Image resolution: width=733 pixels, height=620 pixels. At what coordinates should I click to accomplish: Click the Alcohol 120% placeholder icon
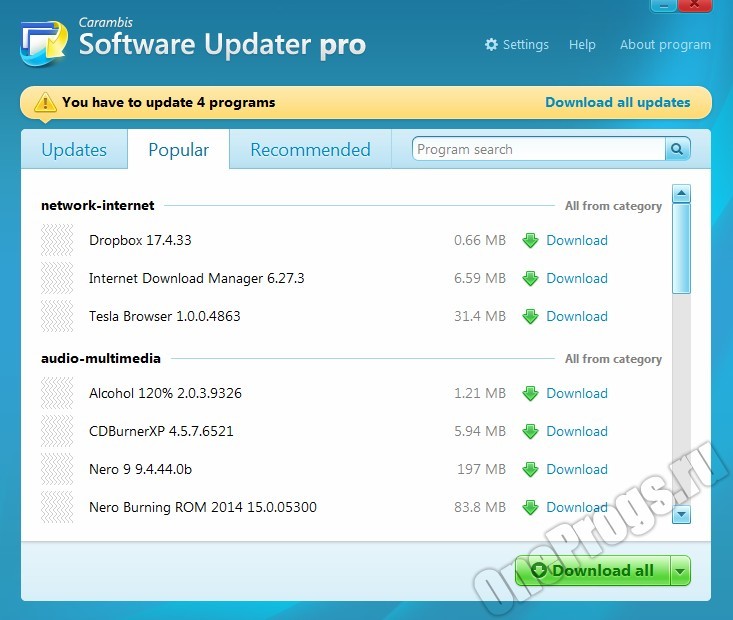point(57,393)
